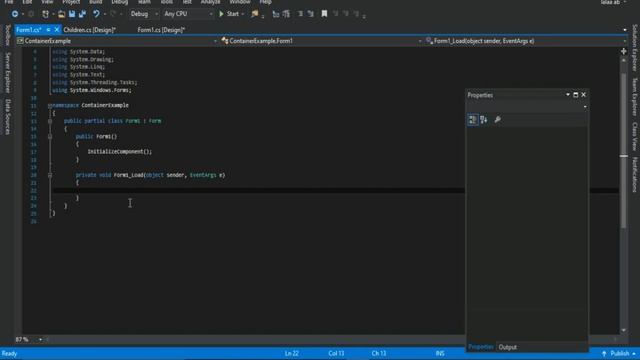Maximize the Properties panel
This screenshot has width=640, height=360.
576,95
